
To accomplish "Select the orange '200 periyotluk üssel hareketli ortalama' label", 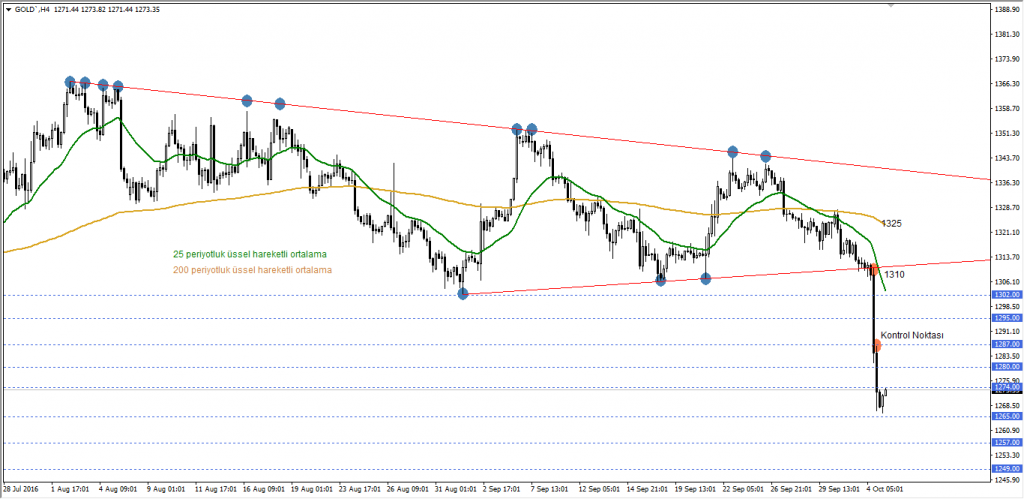I will click(252, 269).
